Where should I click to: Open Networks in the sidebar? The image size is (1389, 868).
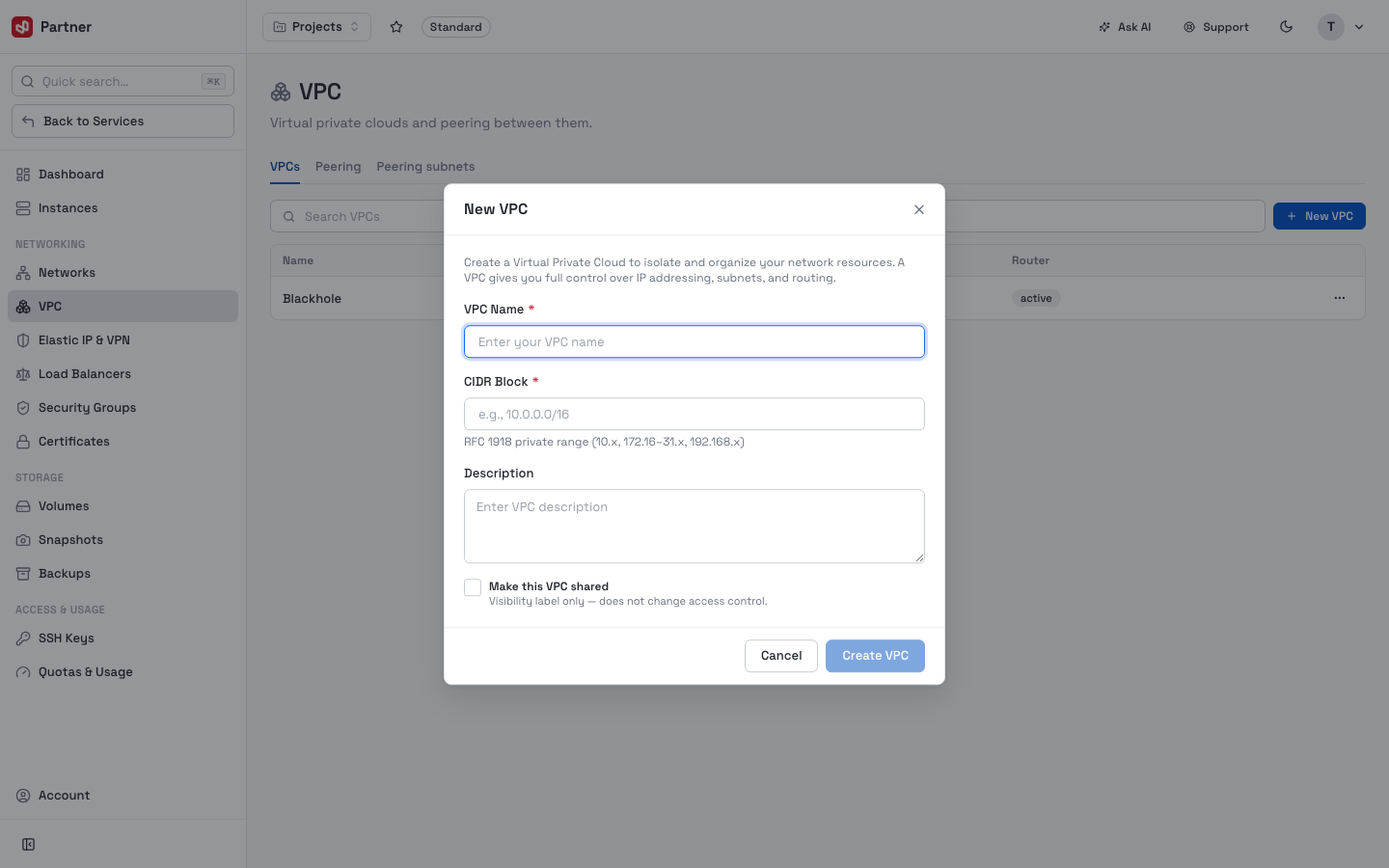(123, 273)
